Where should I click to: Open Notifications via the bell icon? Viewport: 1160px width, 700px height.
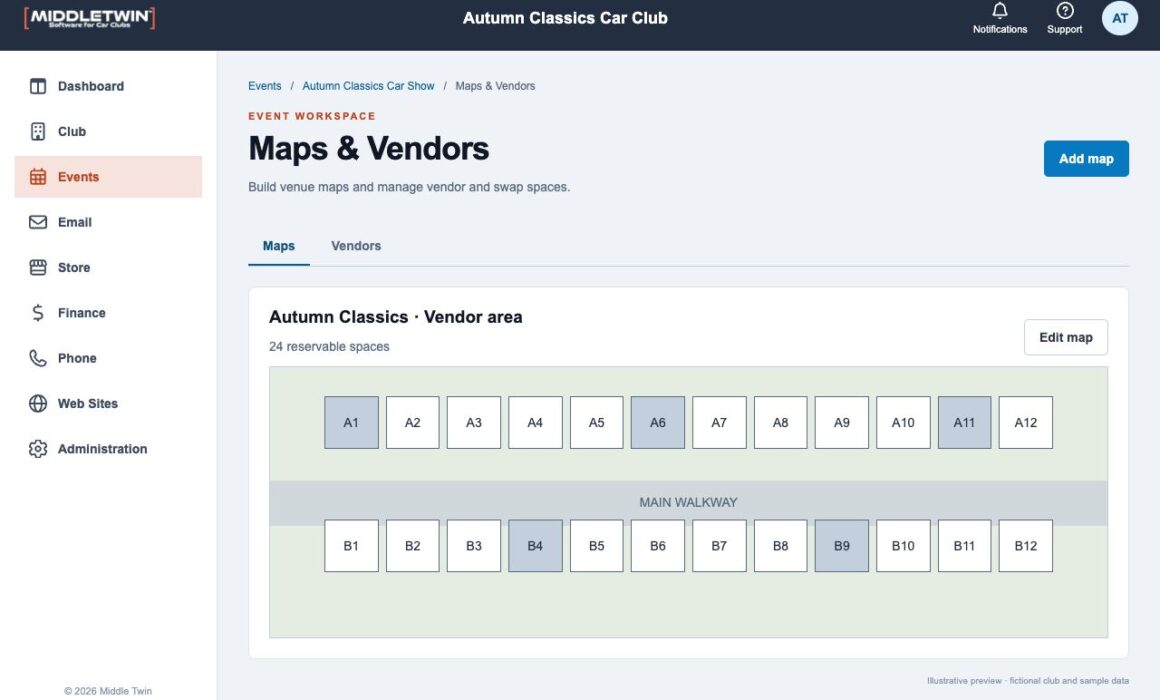[x=999, y=10]
